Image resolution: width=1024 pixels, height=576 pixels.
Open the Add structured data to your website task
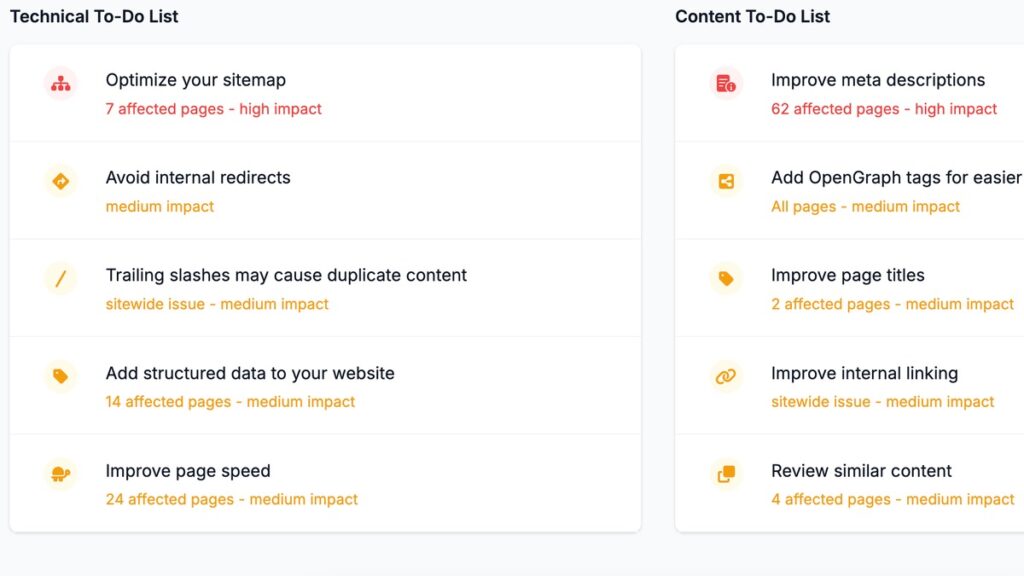pos(250,373)
